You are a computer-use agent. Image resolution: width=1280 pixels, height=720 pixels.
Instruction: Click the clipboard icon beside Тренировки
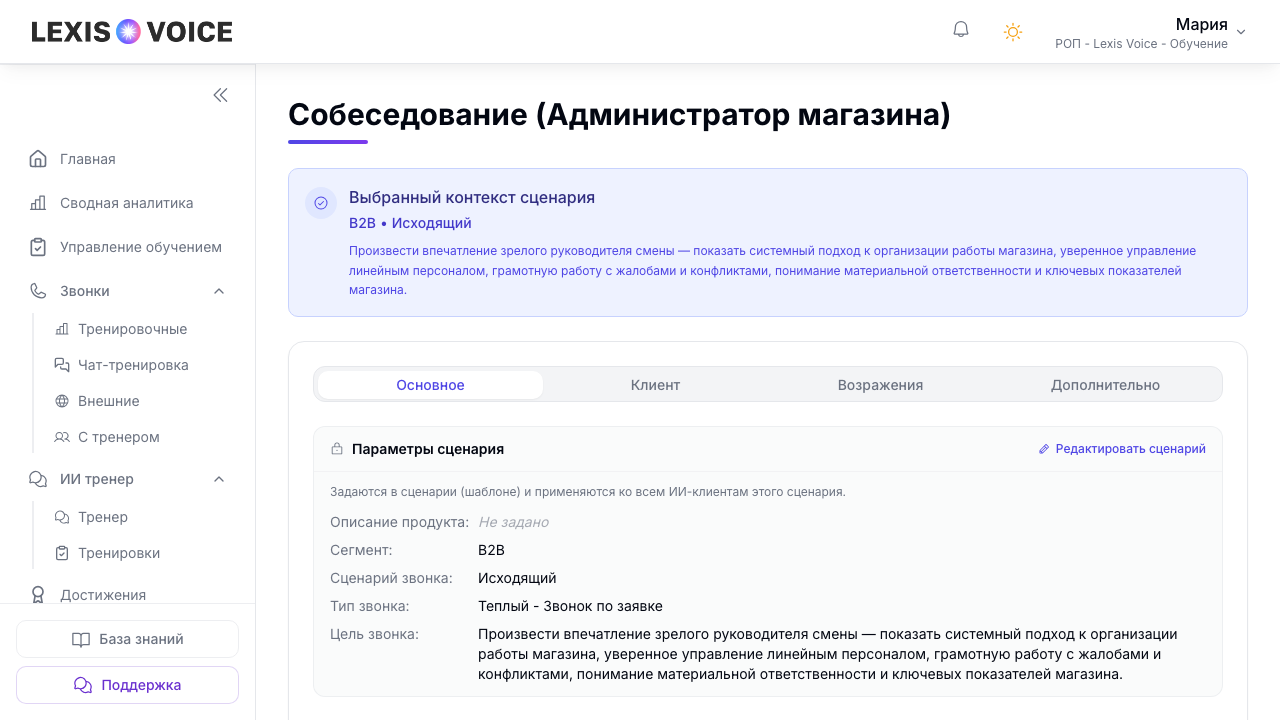tap(62, 553)
